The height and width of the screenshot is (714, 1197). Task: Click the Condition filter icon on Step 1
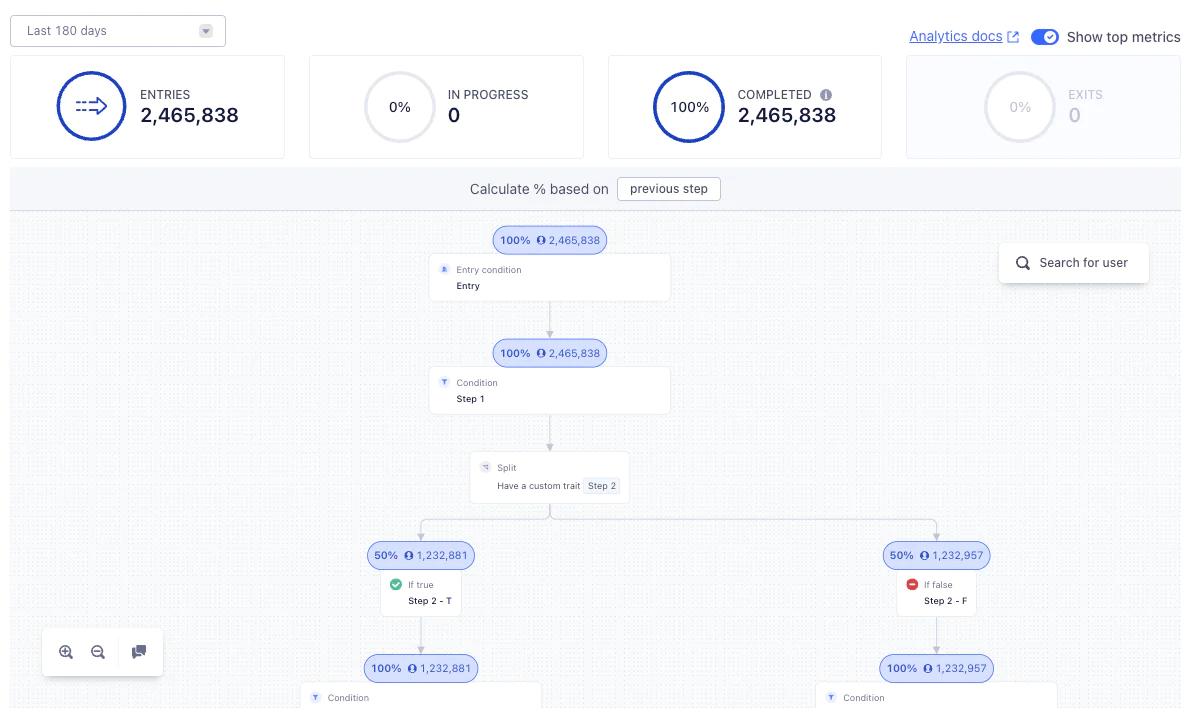coord(444,382)
